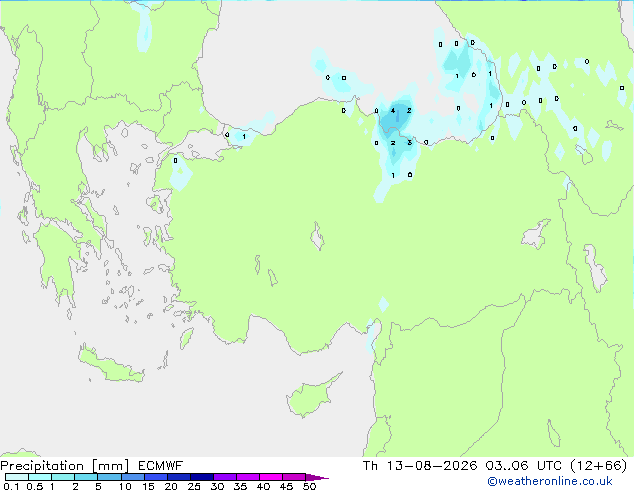Click the weatheronline.co.uk copyright link
Viewport: 634px width, 490px height.
click(x=549, y=481)
